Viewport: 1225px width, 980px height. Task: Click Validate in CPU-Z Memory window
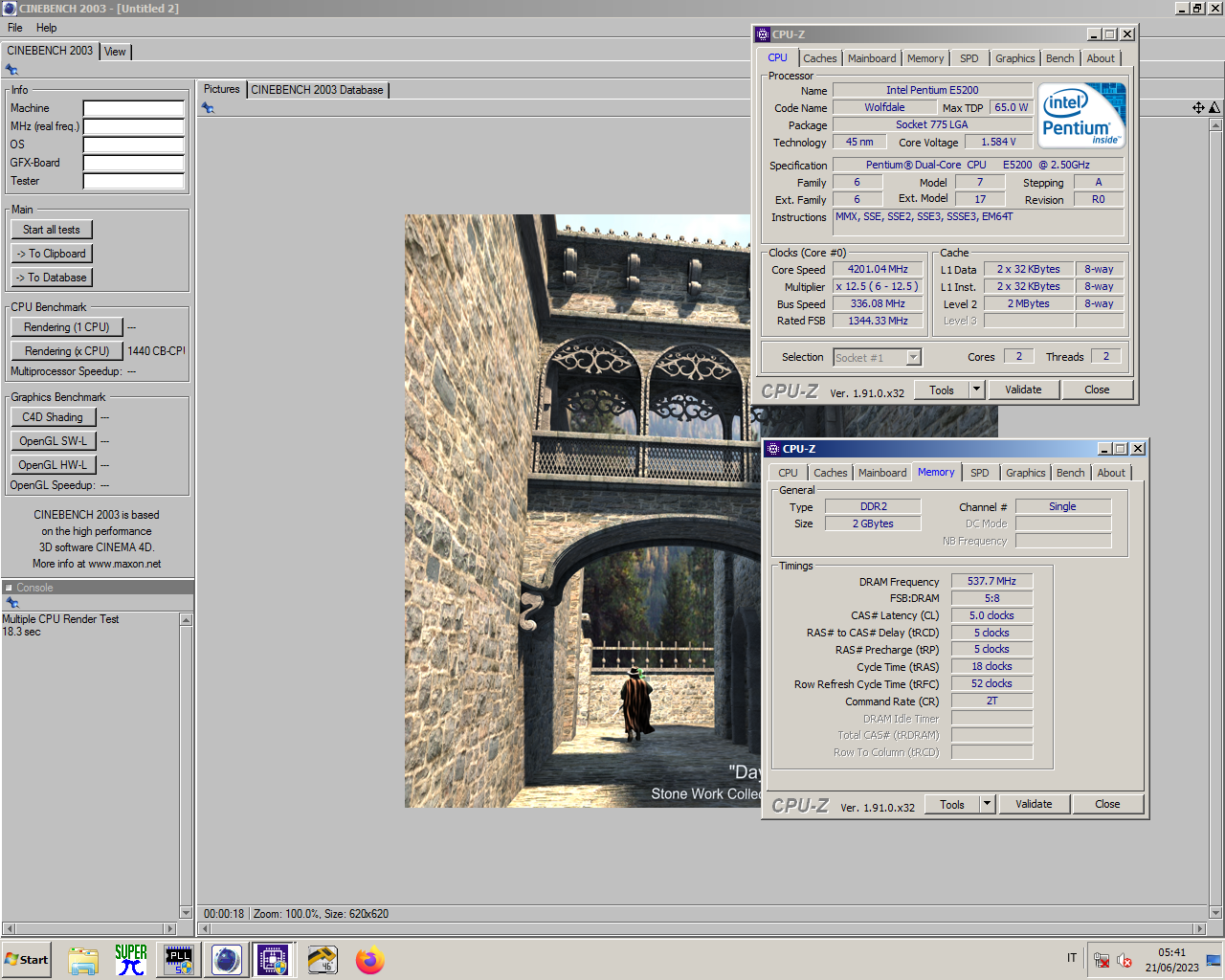click(1034, 804)
